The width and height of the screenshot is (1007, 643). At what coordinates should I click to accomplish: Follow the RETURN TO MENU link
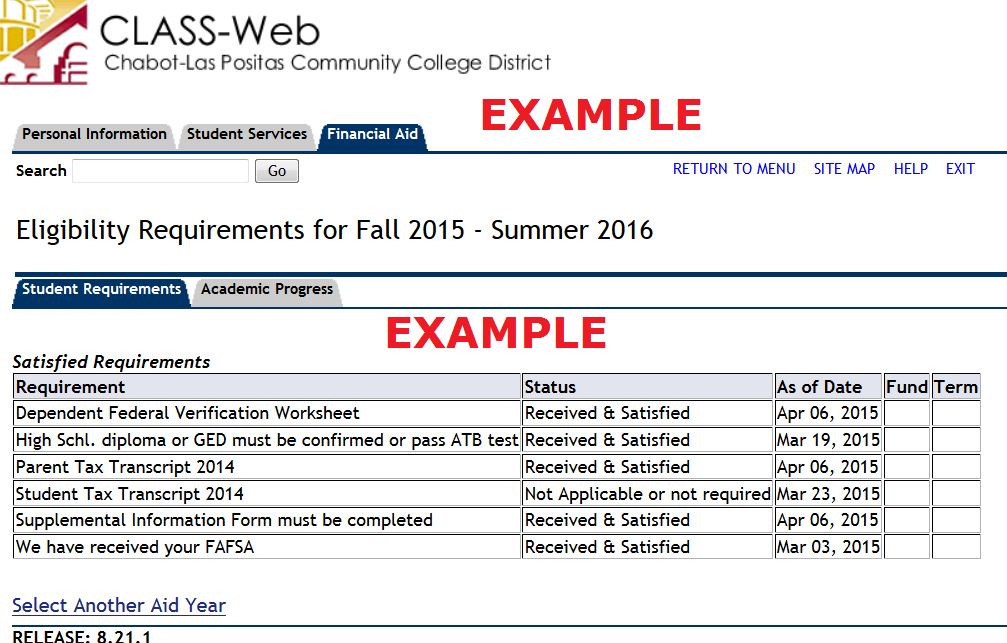click(x=734, y=169)
